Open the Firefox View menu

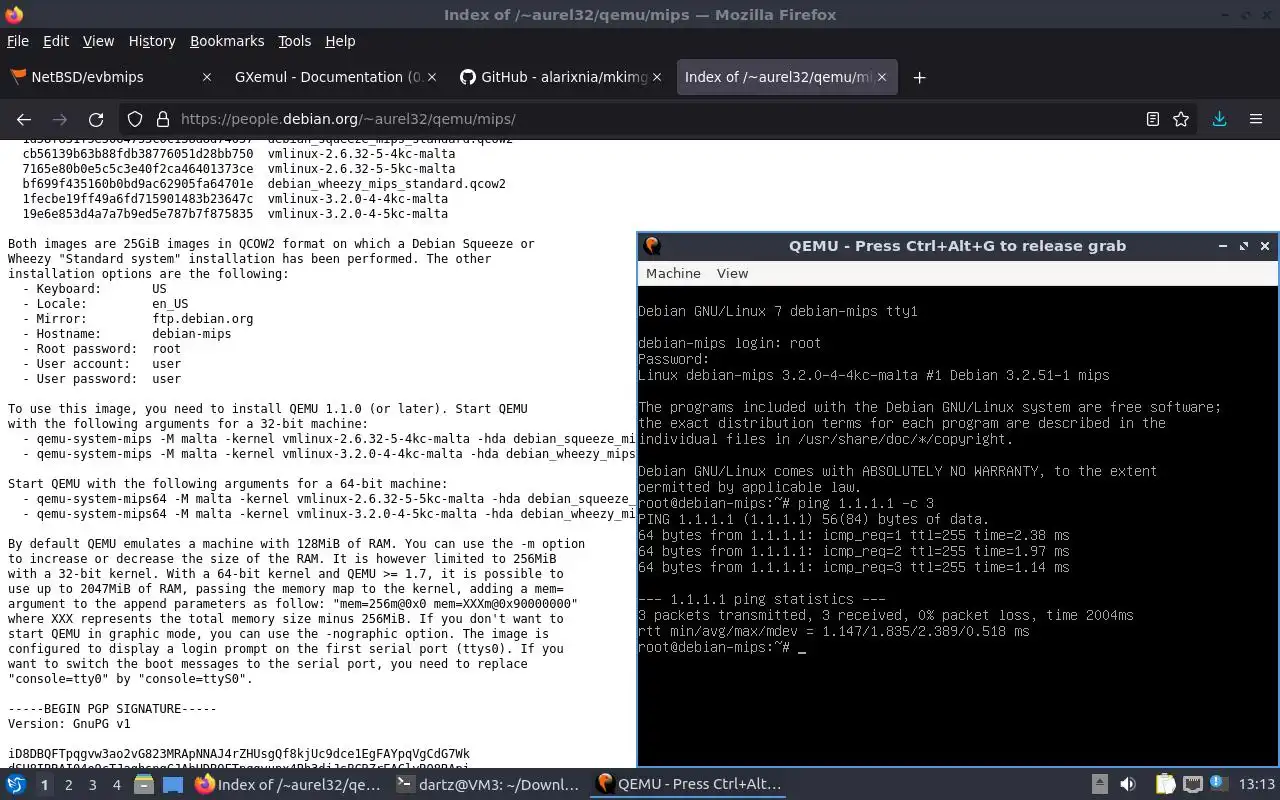(98, 41)
